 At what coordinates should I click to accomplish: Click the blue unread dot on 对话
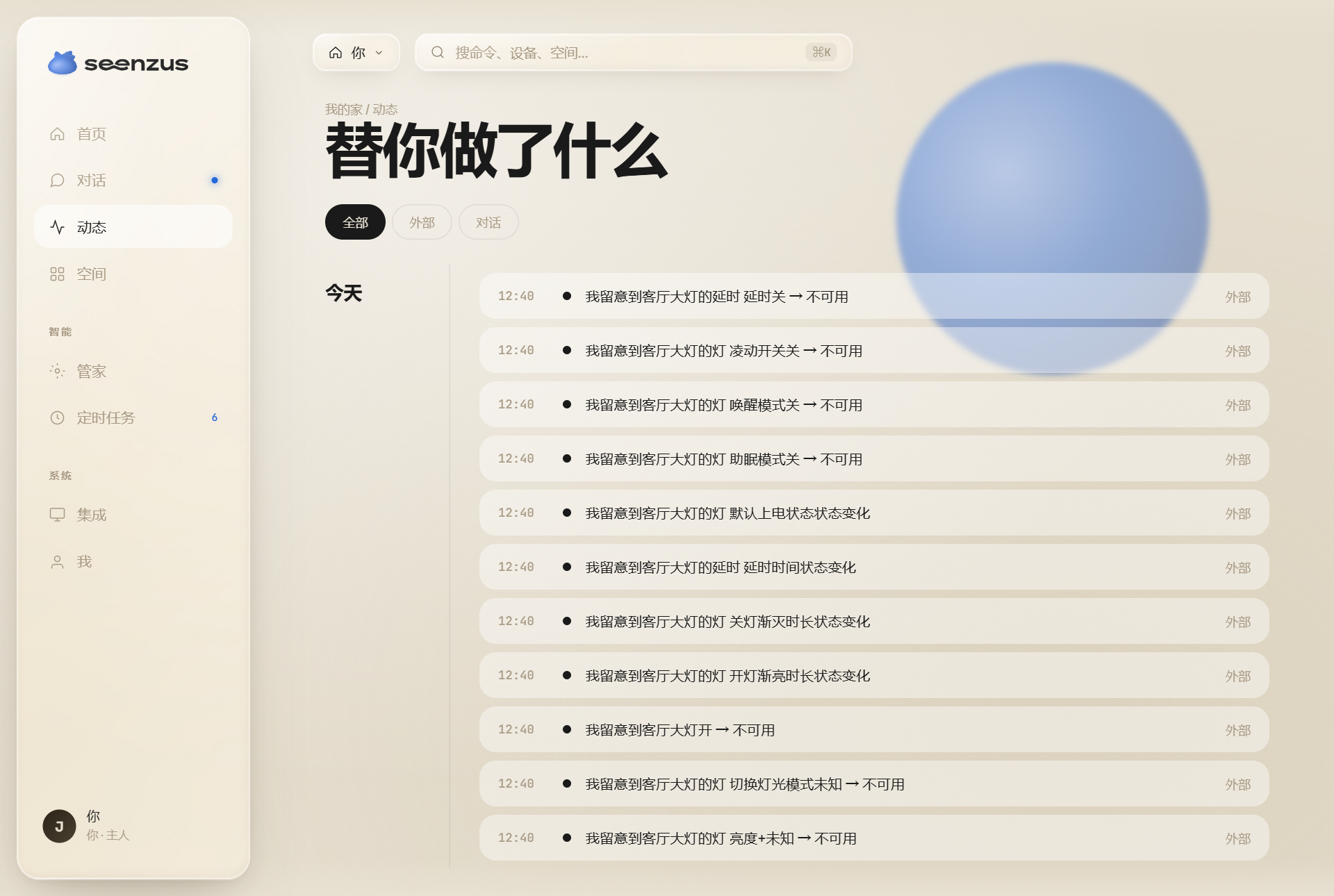click(215, 181)
